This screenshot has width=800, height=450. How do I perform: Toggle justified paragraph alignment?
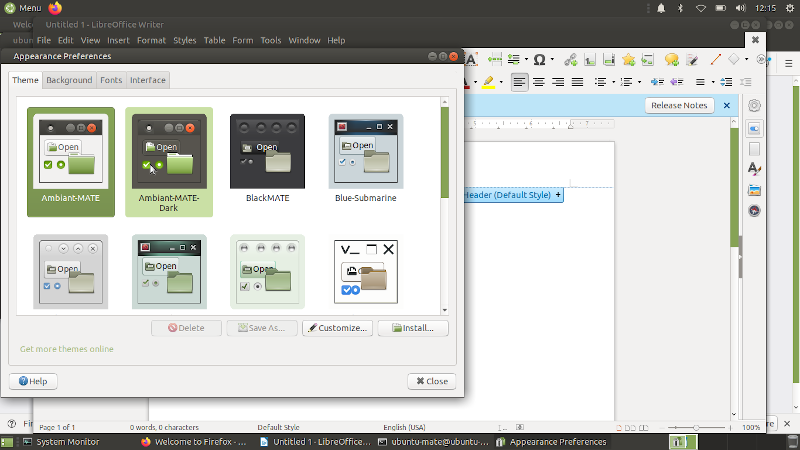(578, 82)
